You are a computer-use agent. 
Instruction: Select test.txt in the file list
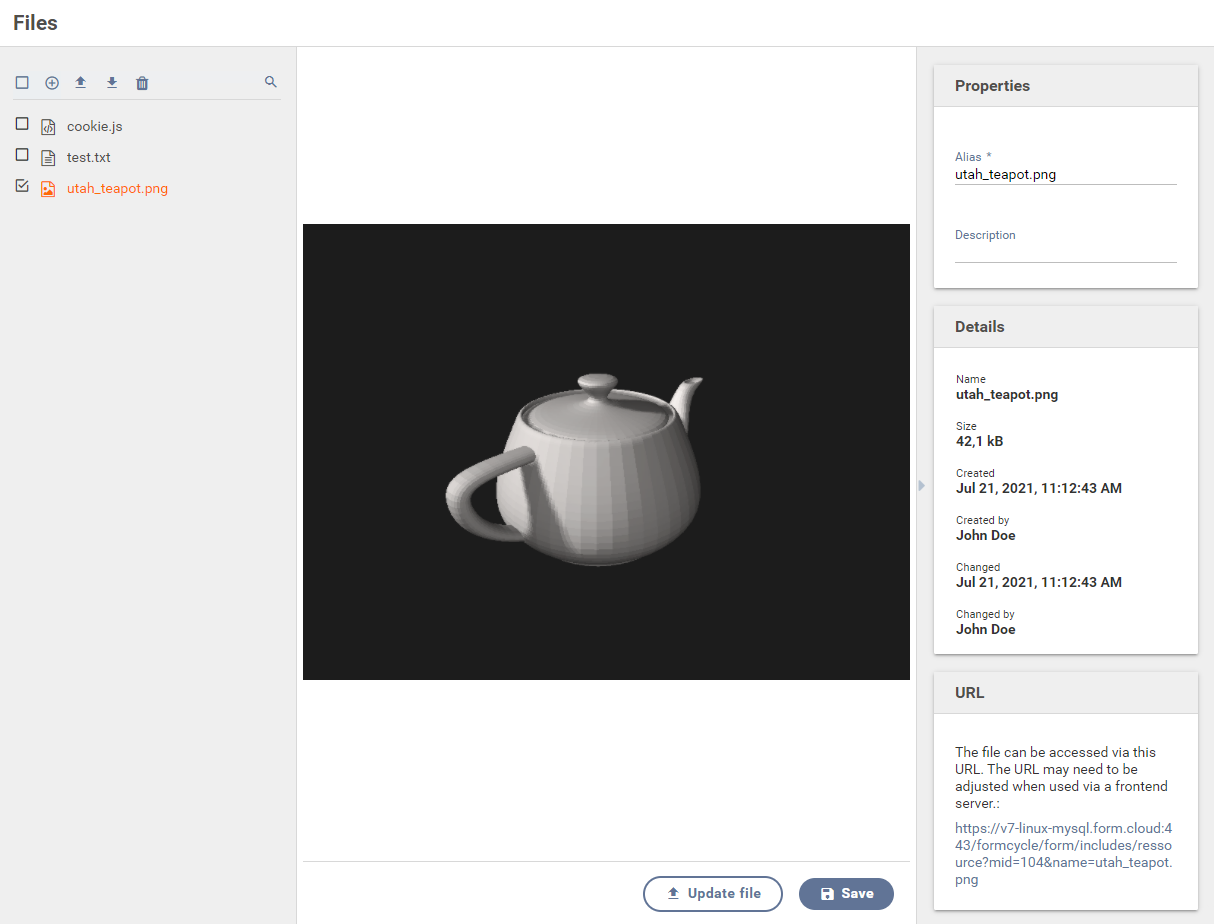click(x=89, y=158)
